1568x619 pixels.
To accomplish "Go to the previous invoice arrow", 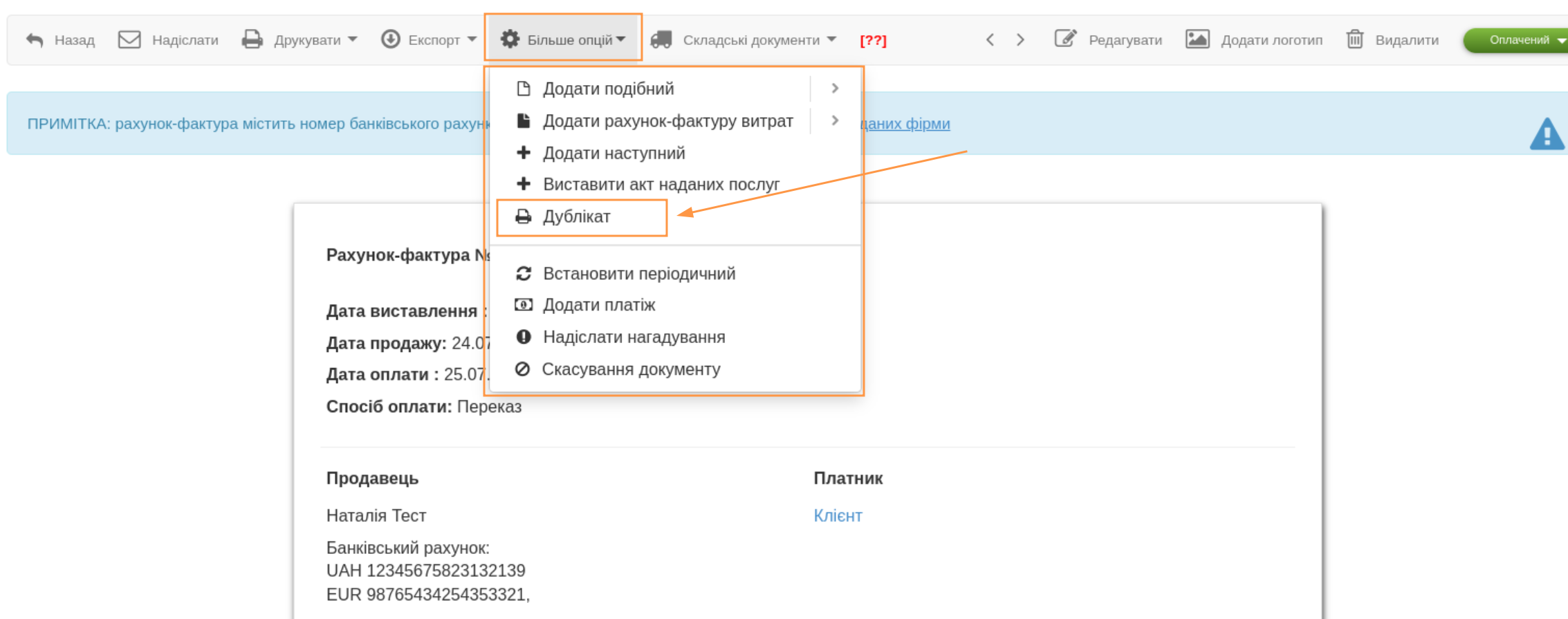I will pyautogui.click(x=990, y=39).
